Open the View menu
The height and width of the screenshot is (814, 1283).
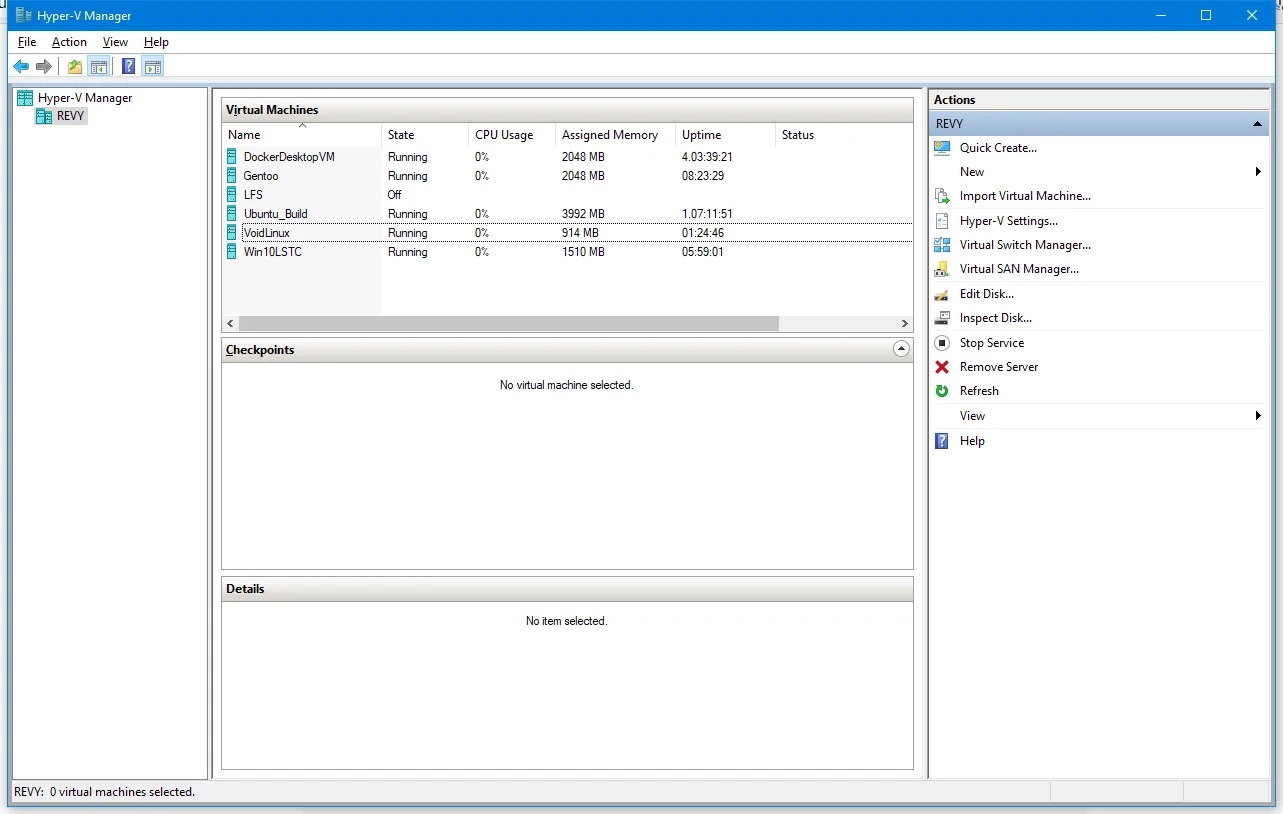[115, 42]
